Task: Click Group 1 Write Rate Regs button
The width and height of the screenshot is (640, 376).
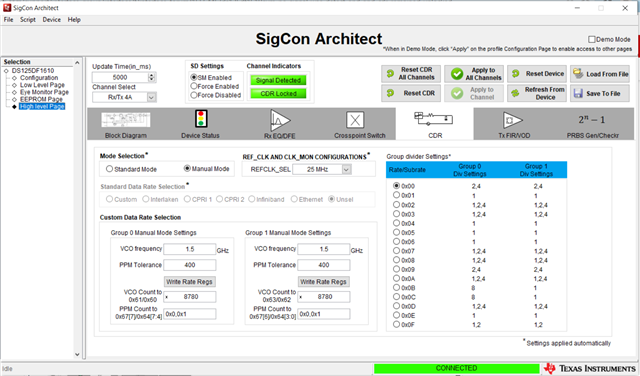Action: point(323,282)
